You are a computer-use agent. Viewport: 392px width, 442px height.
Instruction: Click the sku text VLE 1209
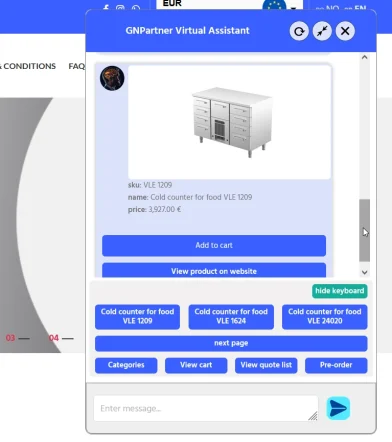pos(158,185)
